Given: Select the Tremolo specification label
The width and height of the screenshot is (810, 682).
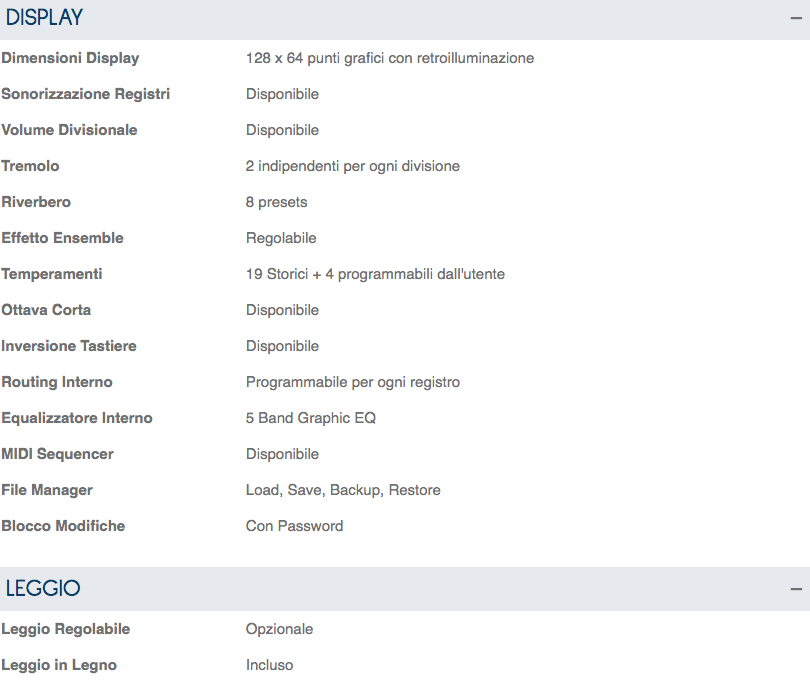Looking at the screenshot, I should pos(30,166).
